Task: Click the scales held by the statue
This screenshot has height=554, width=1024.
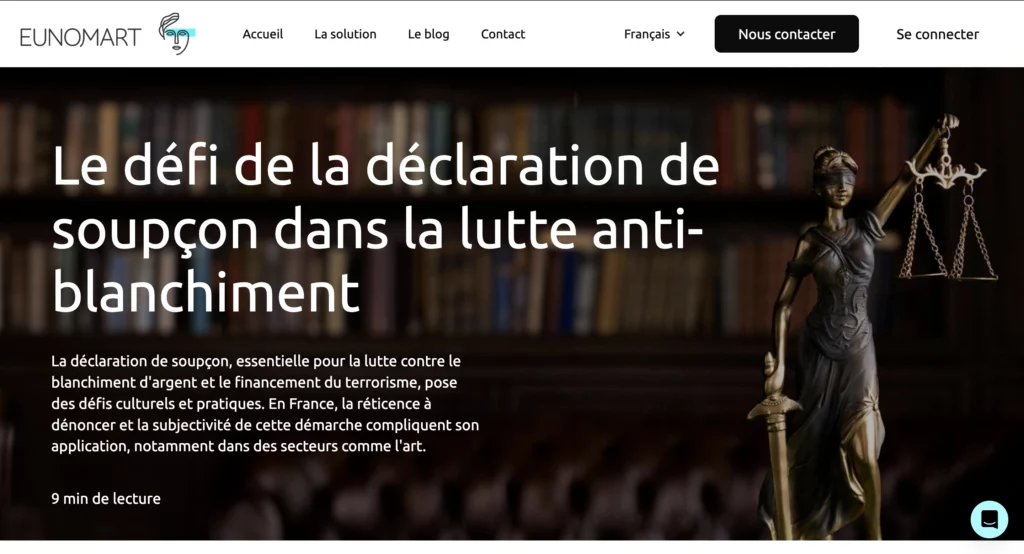Action: click(947, 216)
